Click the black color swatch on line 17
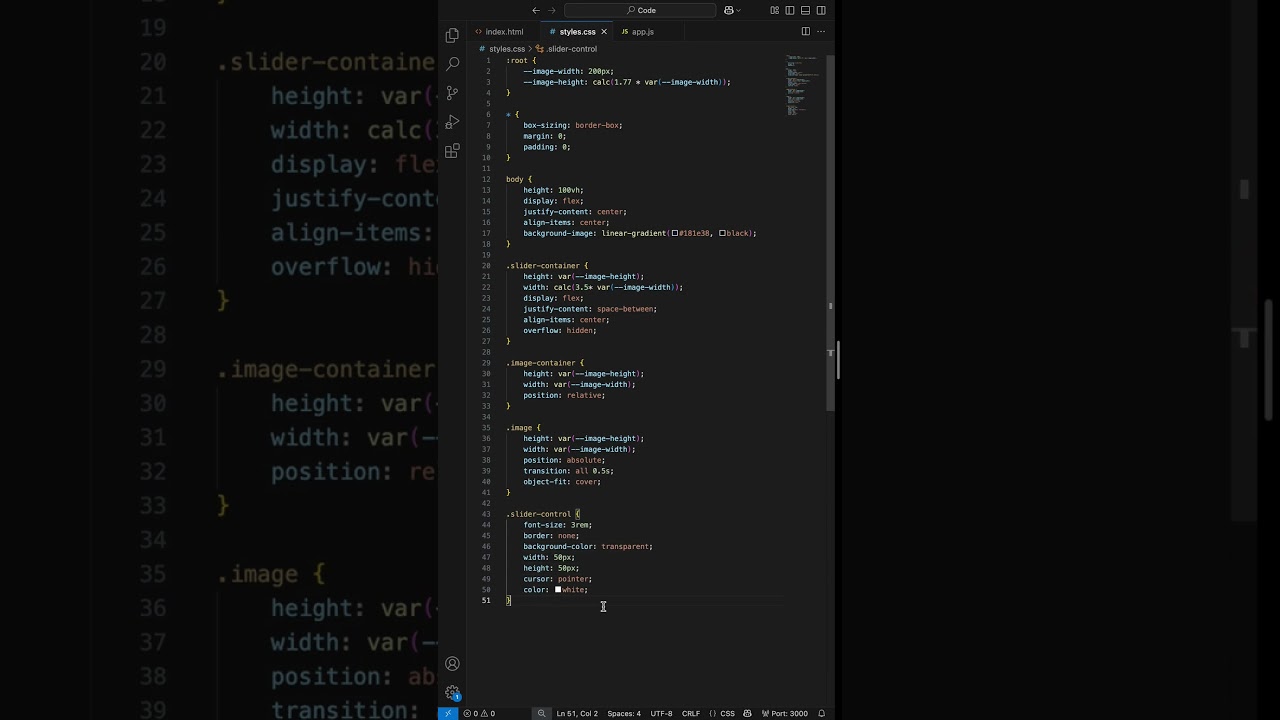The height and width of the screenshot is (720, 1280). pos(722,233)
